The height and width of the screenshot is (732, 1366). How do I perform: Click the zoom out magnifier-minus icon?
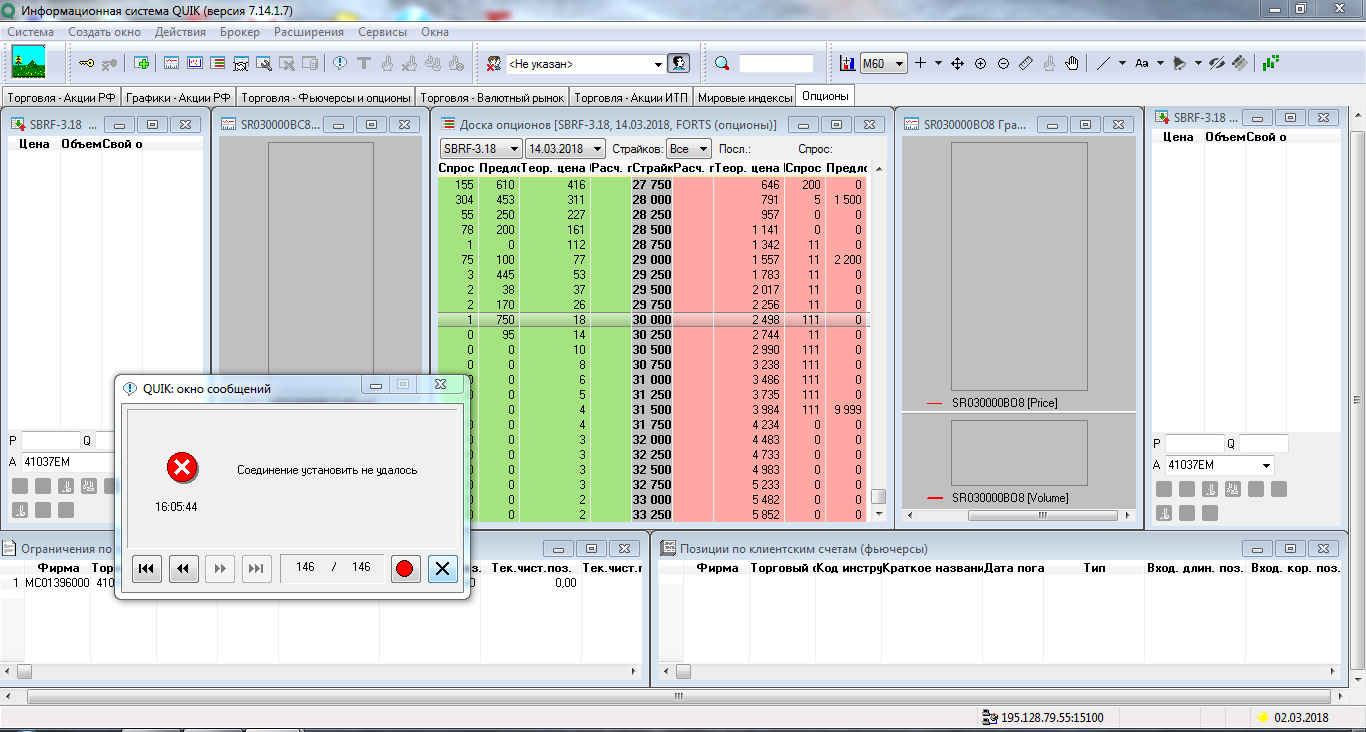click(1003, 63)
